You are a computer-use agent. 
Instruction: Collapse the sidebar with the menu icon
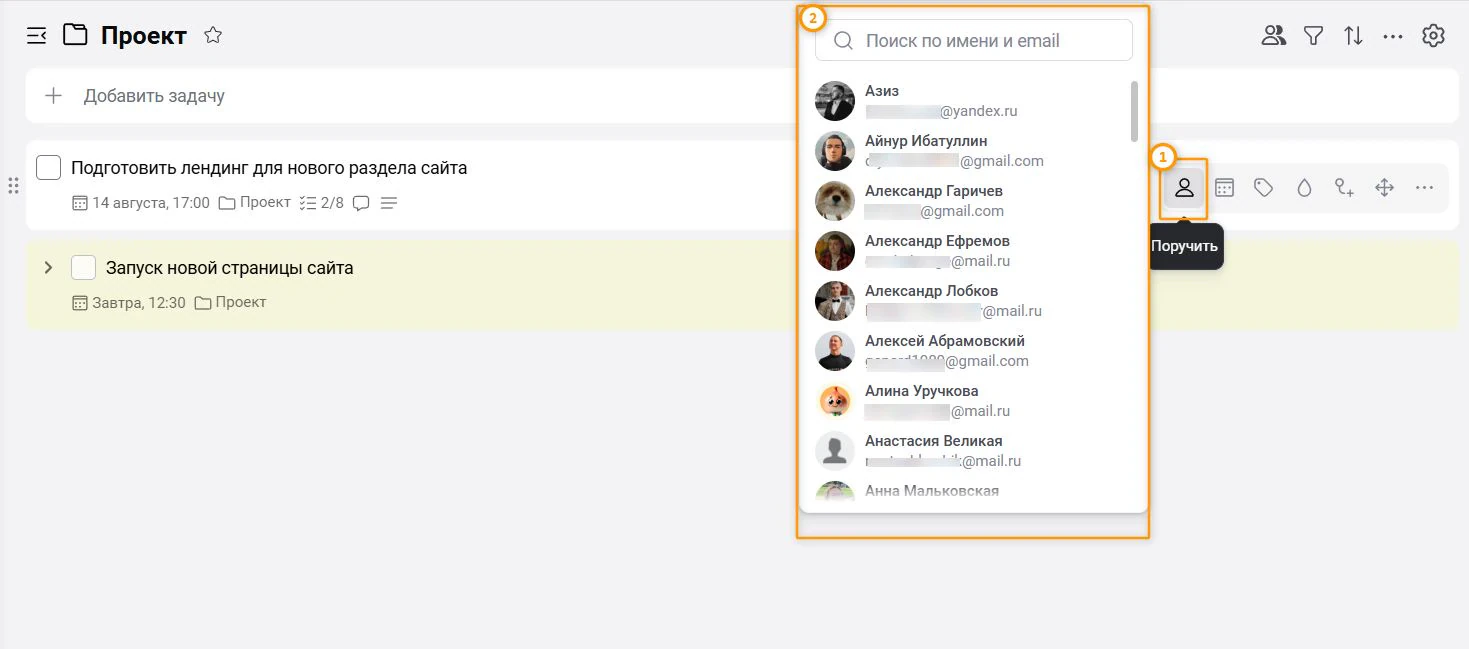[x=37, y=36]
